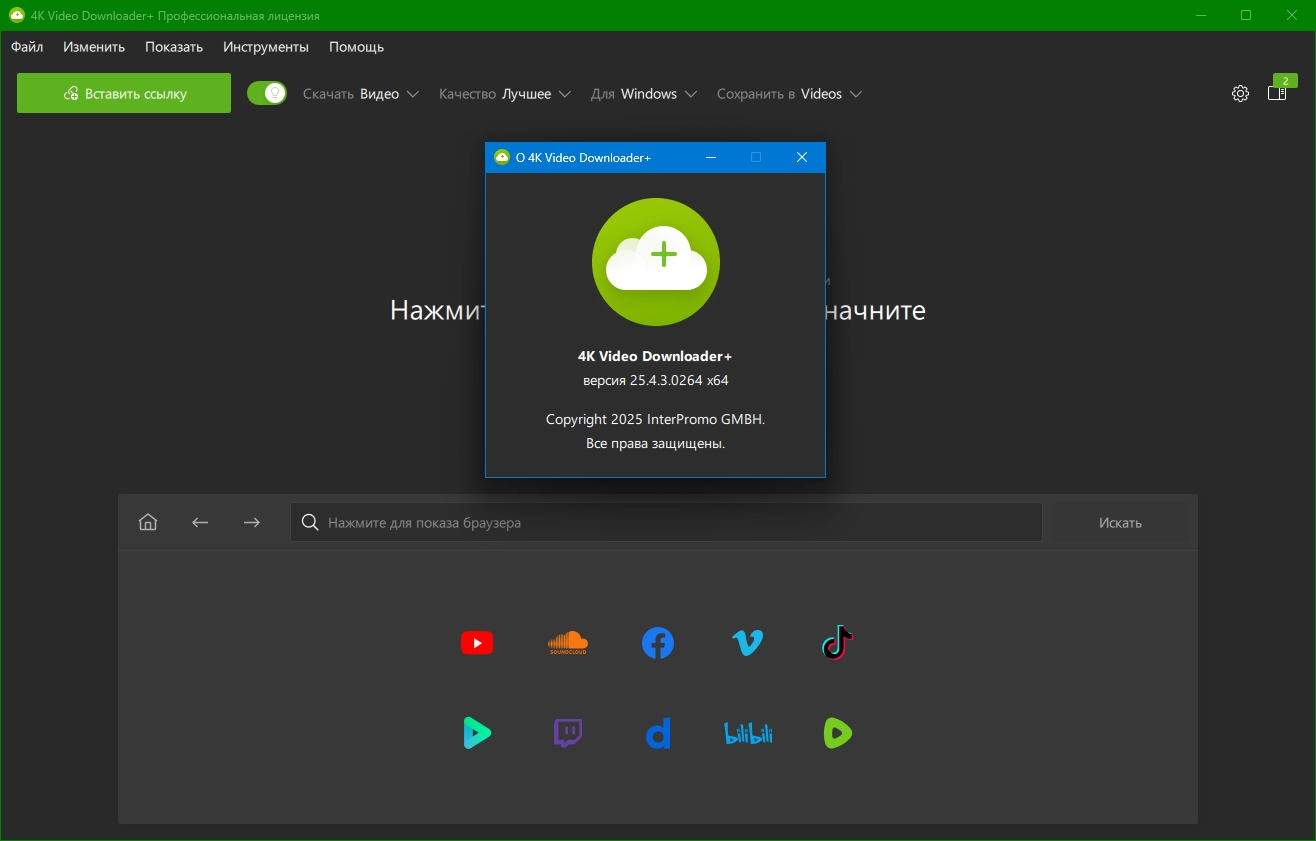Toggle the smart mode lightbulb switch
This screenshot has width=1316, height=841.
(x=267, y=93)
